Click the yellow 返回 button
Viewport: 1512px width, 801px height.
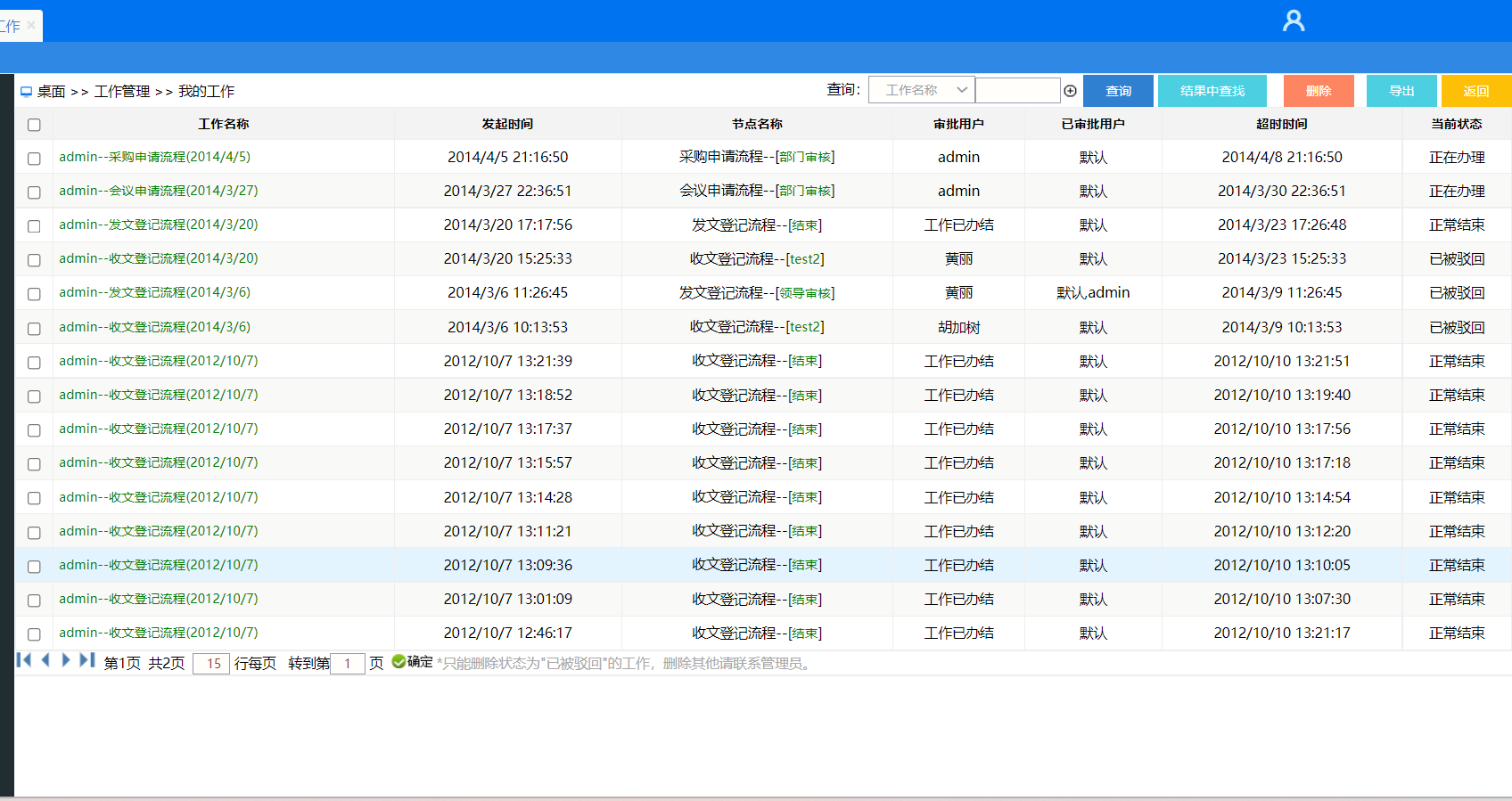pos(1476,91)
